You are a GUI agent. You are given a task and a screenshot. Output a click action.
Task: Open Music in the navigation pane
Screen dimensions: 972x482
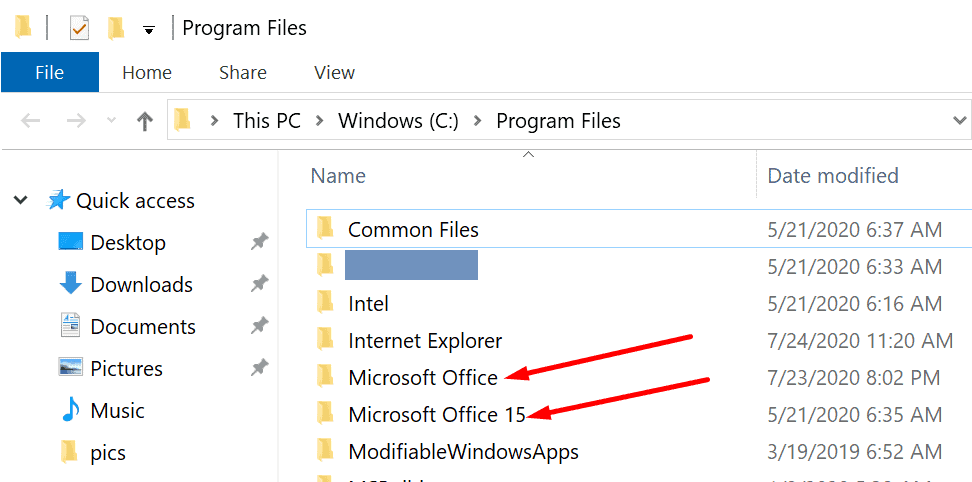coord(117,411)
